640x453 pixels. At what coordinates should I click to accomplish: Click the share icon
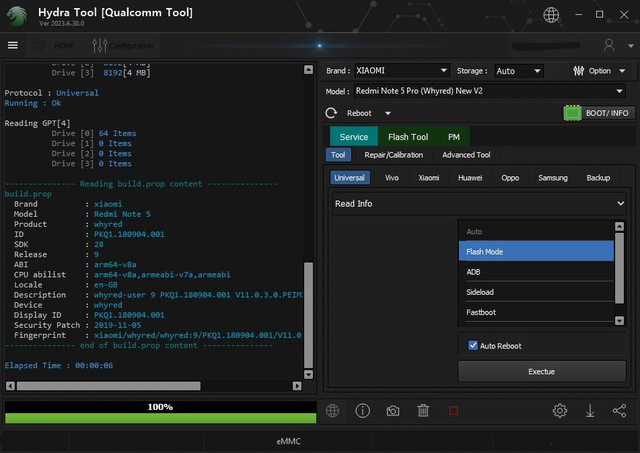619,411
